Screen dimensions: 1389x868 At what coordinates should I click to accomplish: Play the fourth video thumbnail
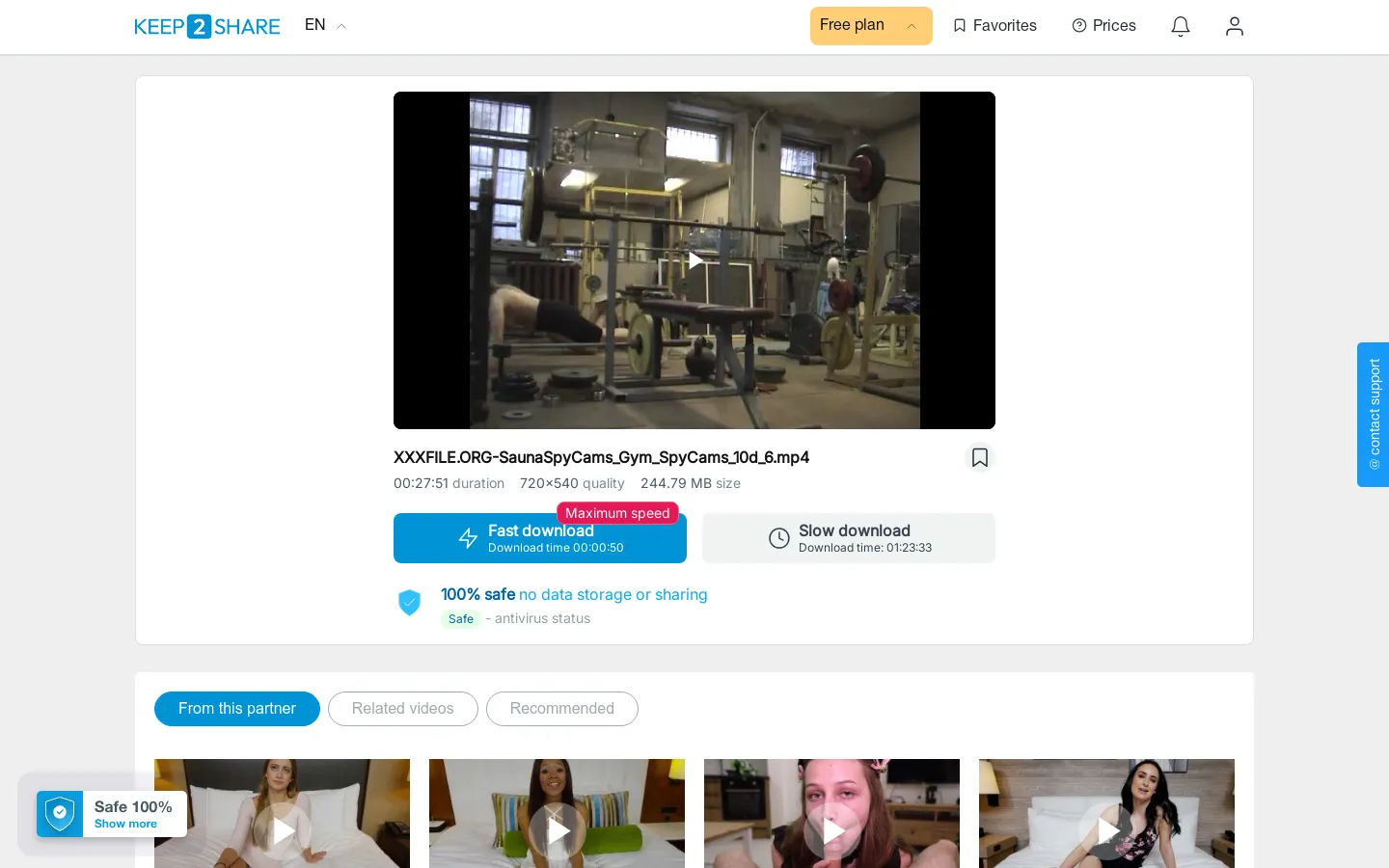coord(1106,830)
